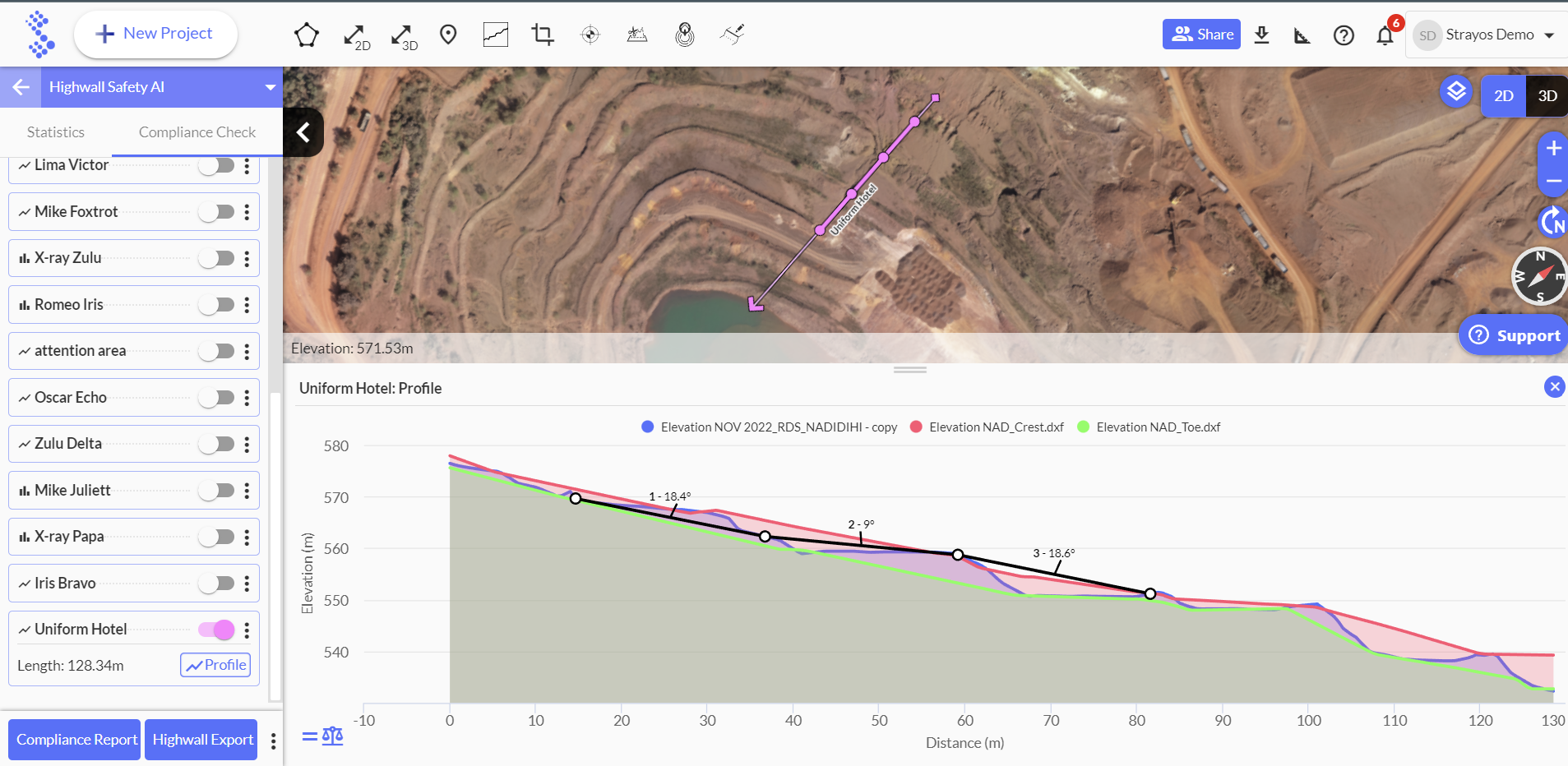Toggle on the Mike Foxtrot line
Screen dimensions: 1568x766
click(x=217, y=212)
